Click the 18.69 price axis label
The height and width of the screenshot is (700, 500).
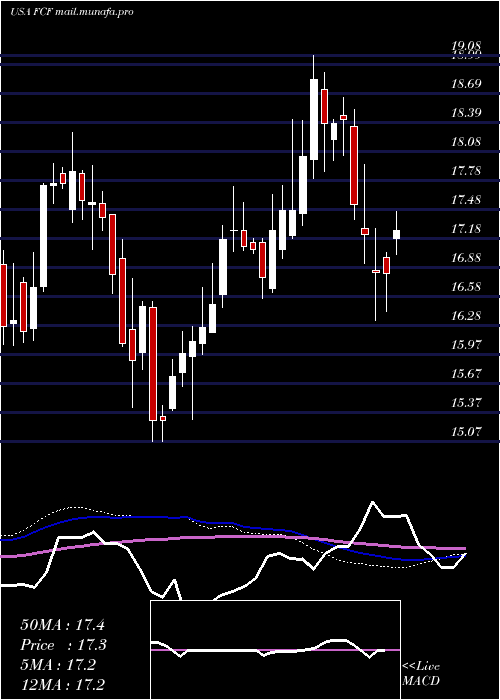tap(466, 83)
